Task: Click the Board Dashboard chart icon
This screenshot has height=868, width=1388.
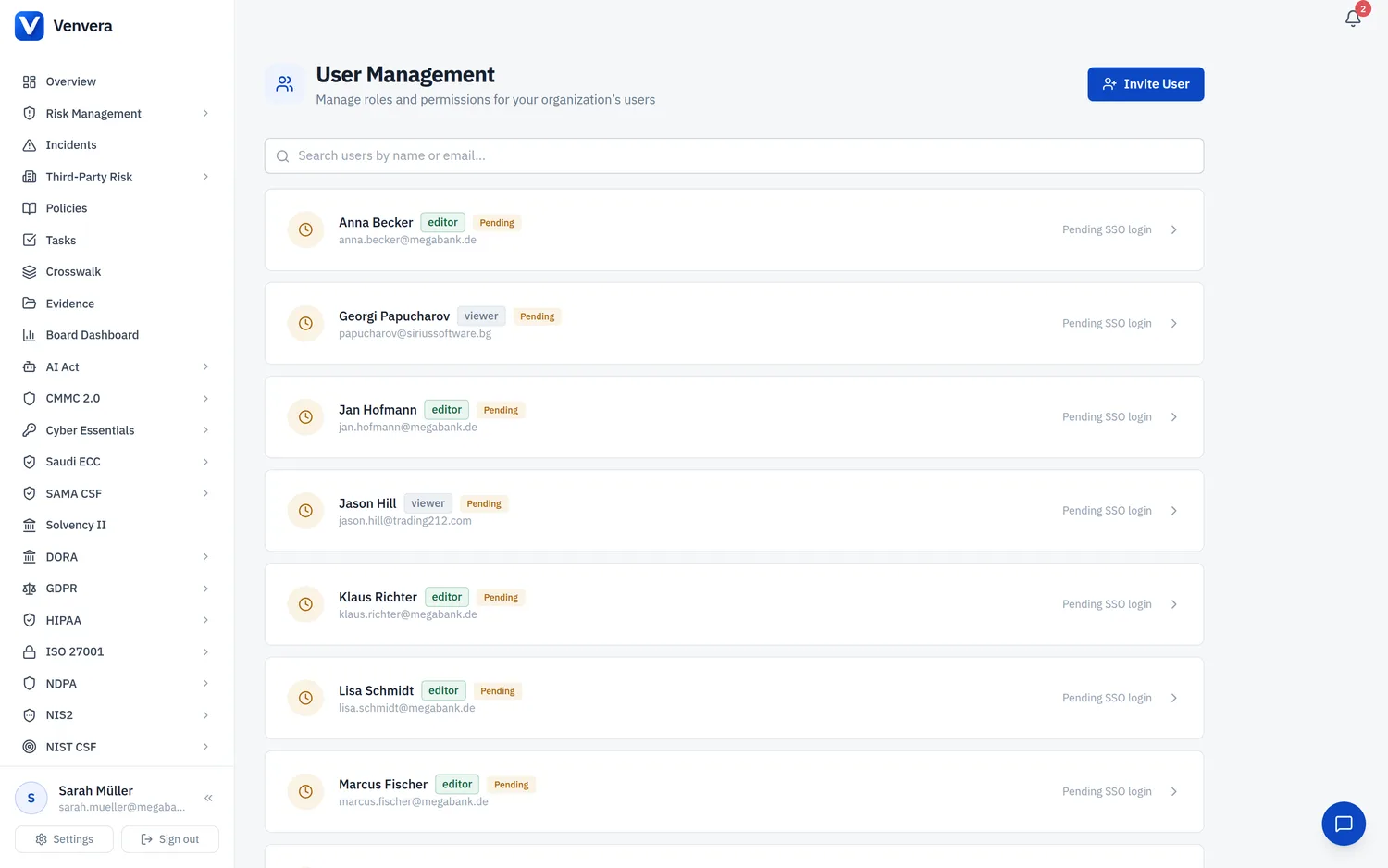Action: [x=30, y=335]
